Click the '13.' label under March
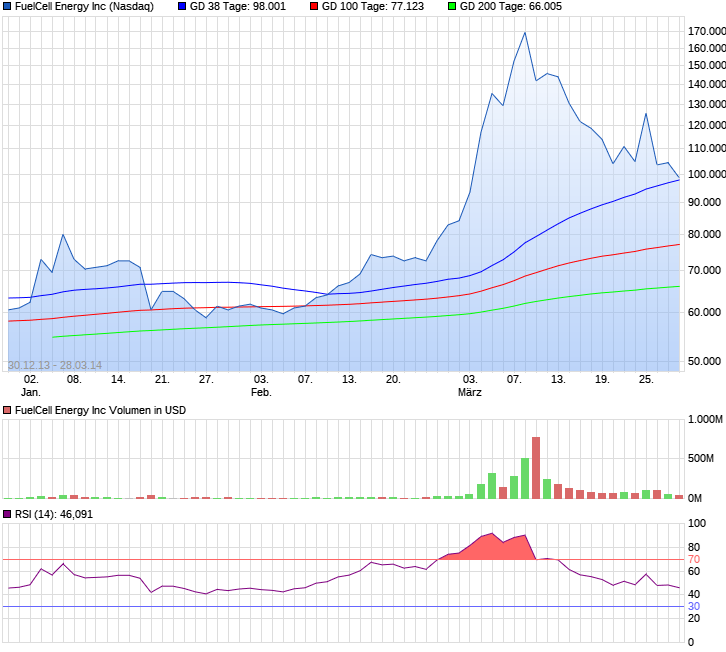This screenshot has height=652, width=726. tap(558, 379)
